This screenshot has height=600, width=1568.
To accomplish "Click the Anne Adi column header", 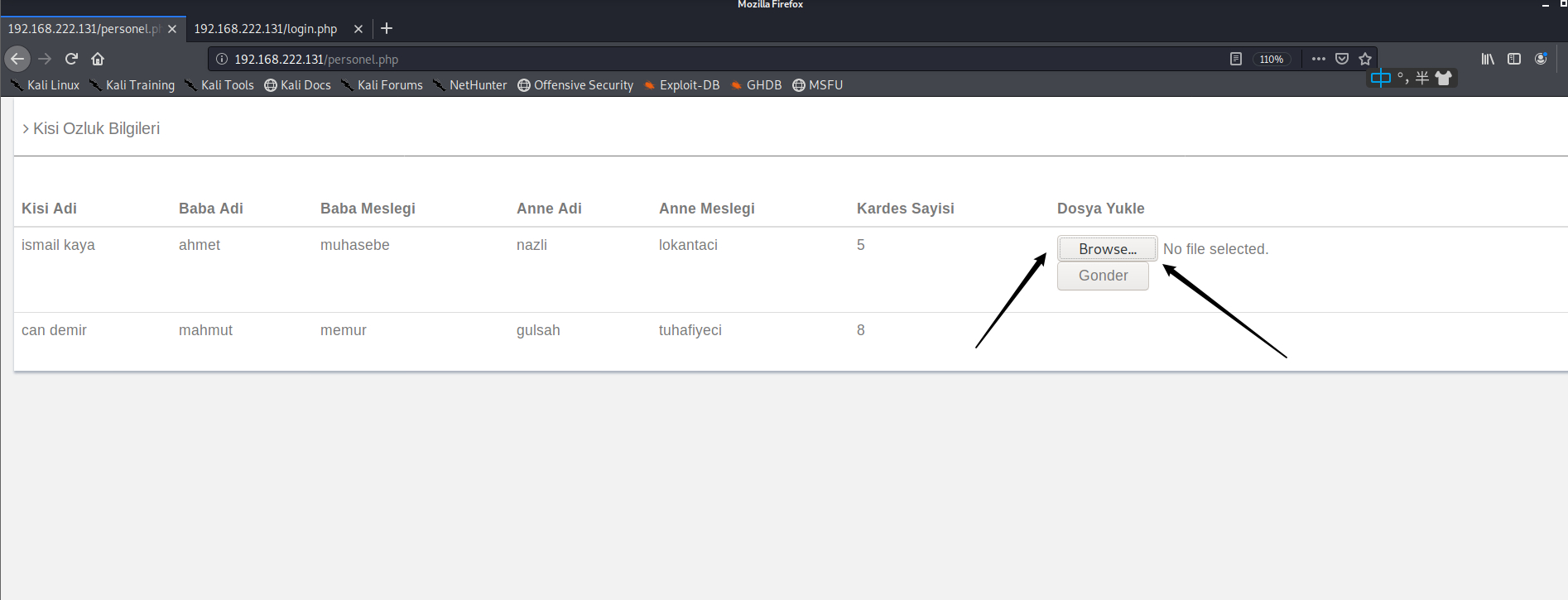I will coord(549,209).
